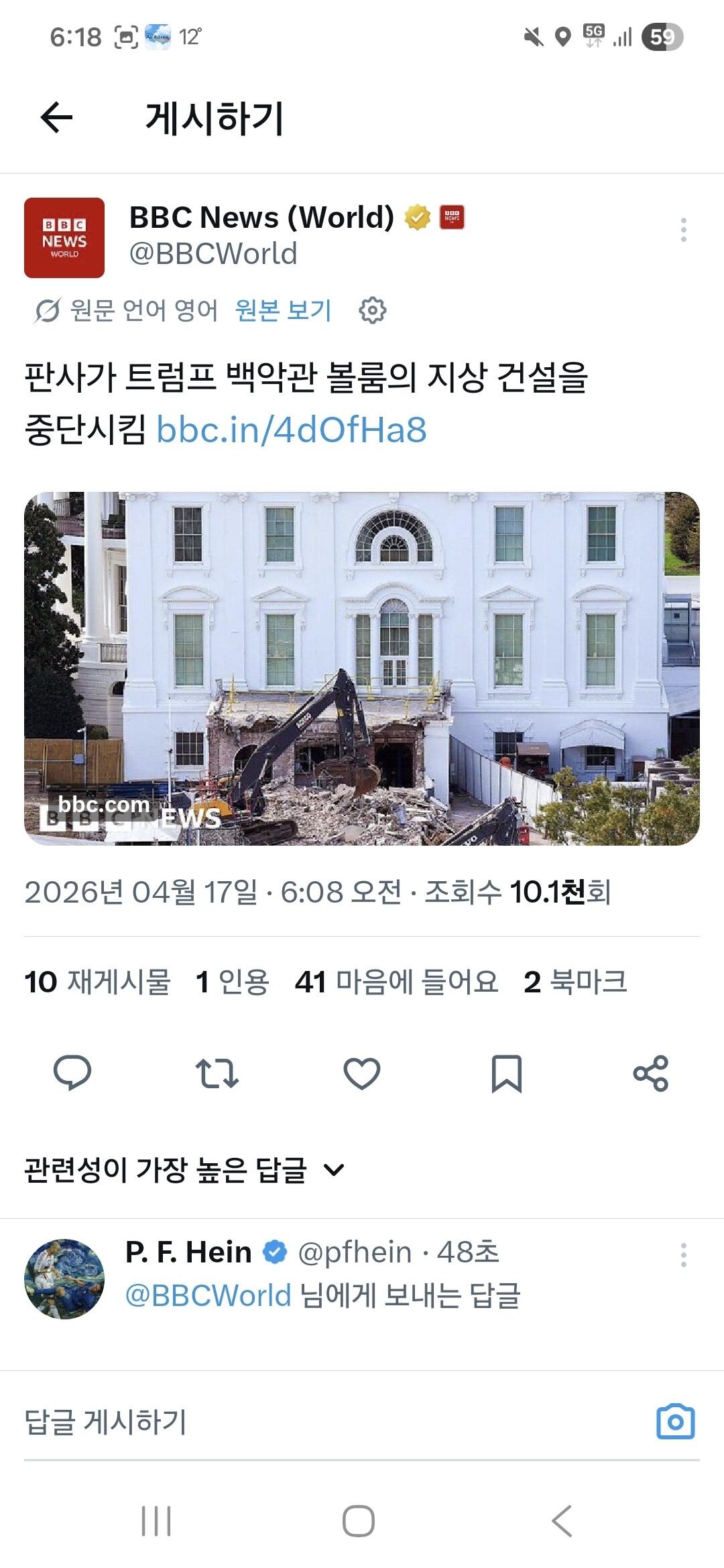The height and width of the screenshot is (1568, 724).
Task: Open the reply speech bubble icon
Action: tap(72, 1073)
